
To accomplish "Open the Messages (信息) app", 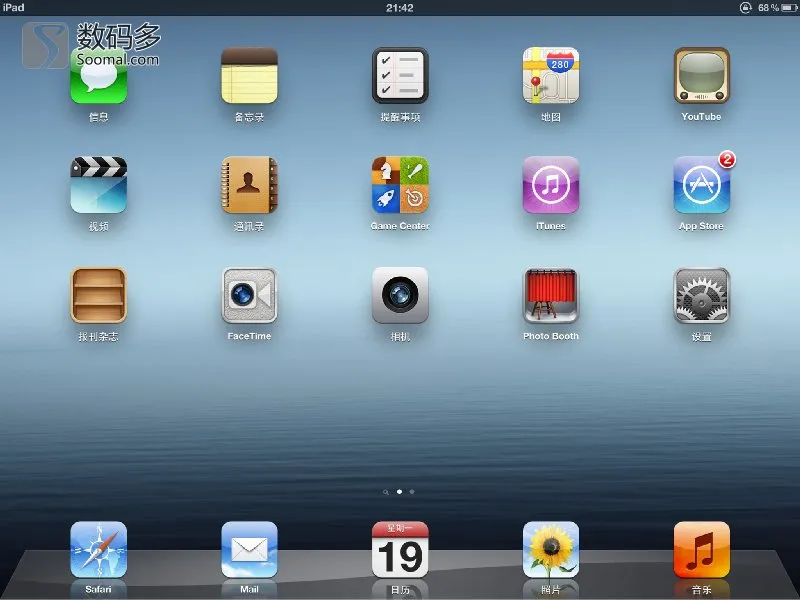I will (x=98, y=76).
